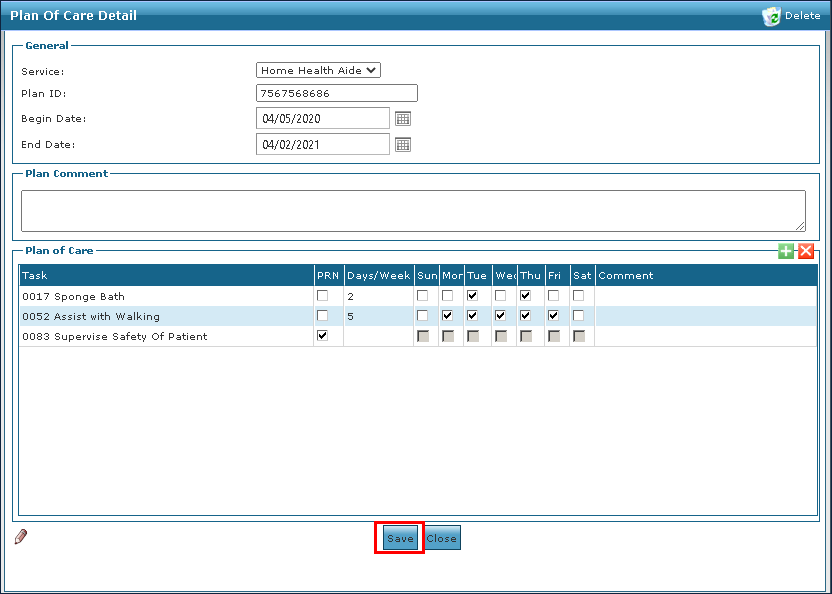Click the red X remove task icon
Image resolution: width=832 pixels, height=594 pixels.
(x=806, y=251)
